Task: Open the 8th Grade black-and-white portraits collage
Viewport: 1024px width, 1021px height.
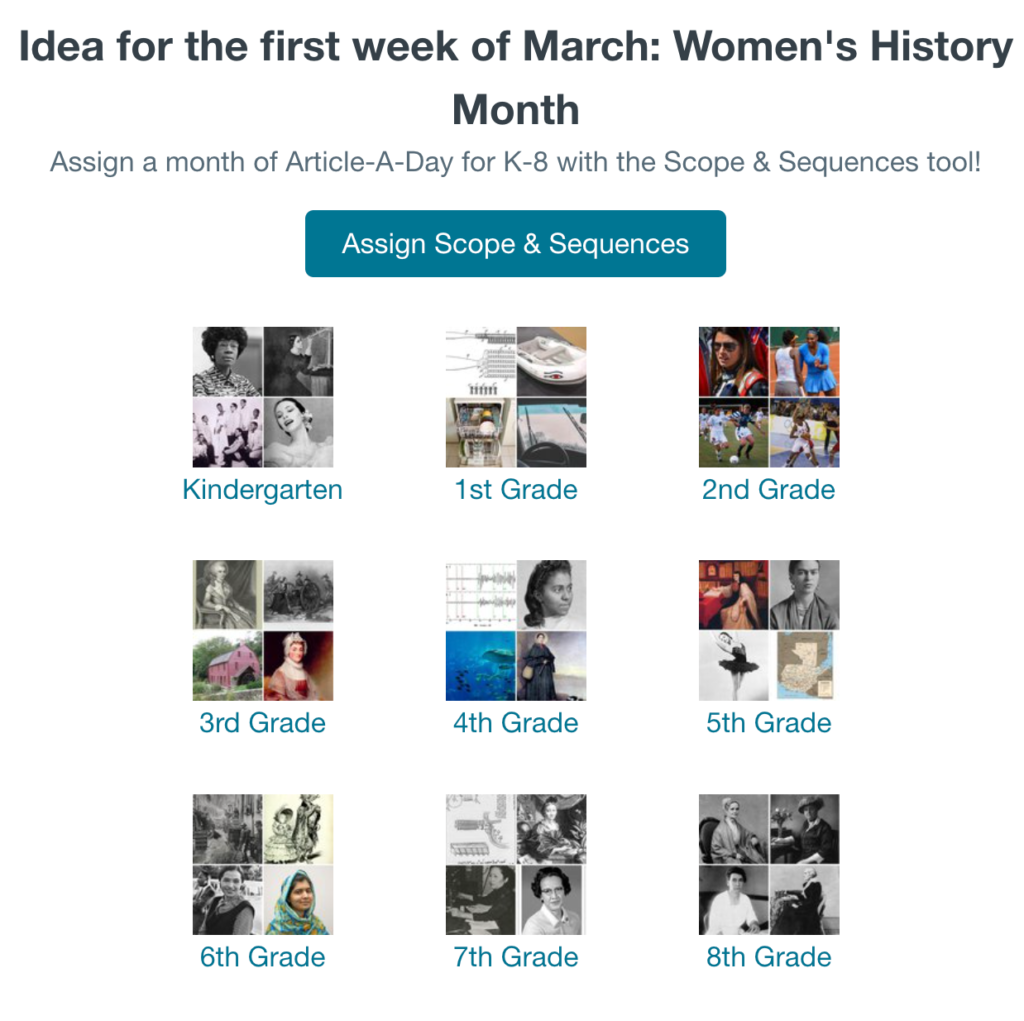Action: pos(768,864)
